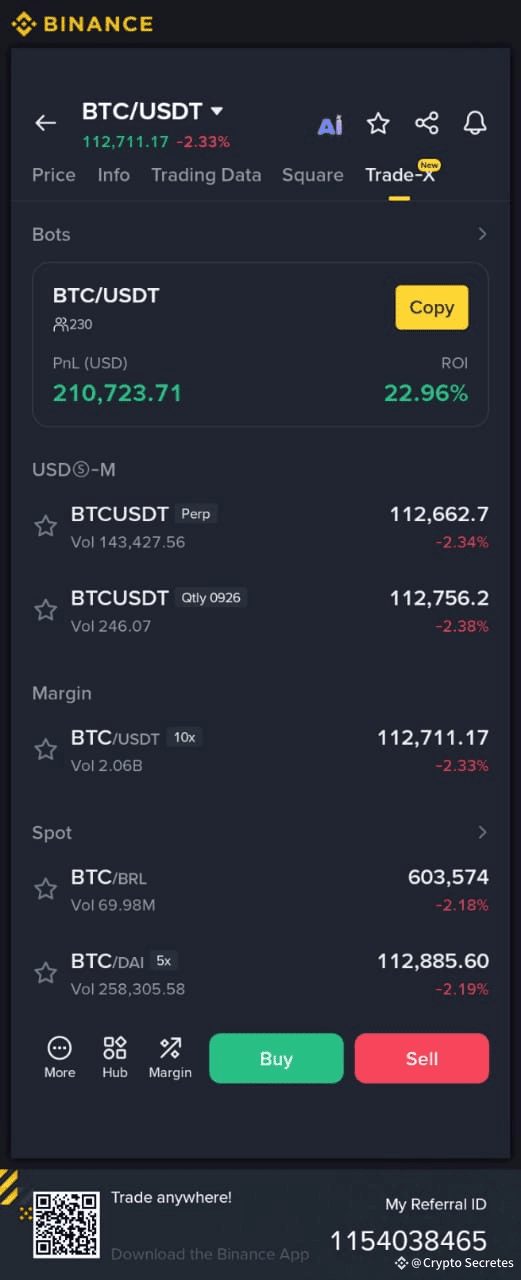Expand the Spot section chevron

click(482, 832)
